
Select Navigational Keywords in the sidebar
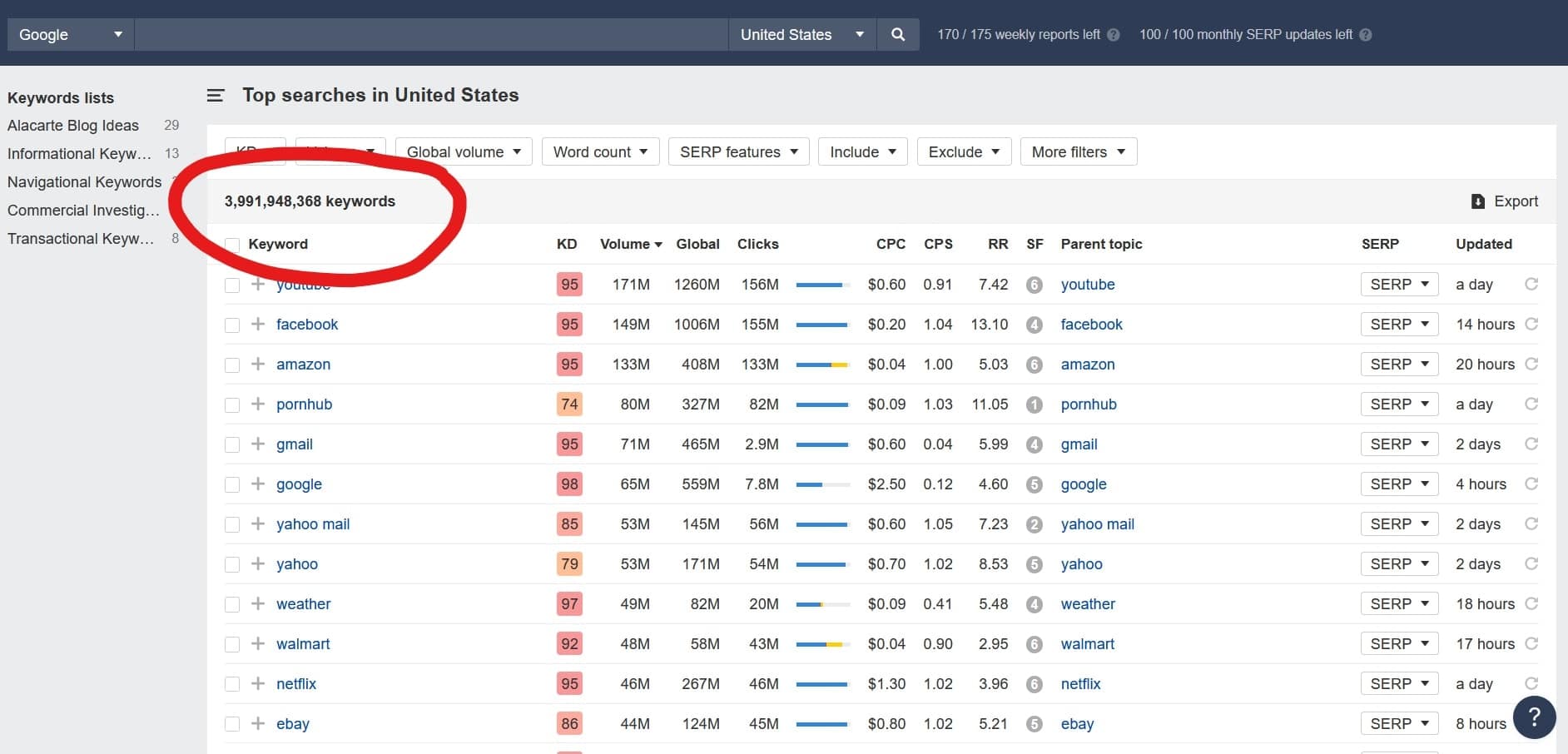84,182
